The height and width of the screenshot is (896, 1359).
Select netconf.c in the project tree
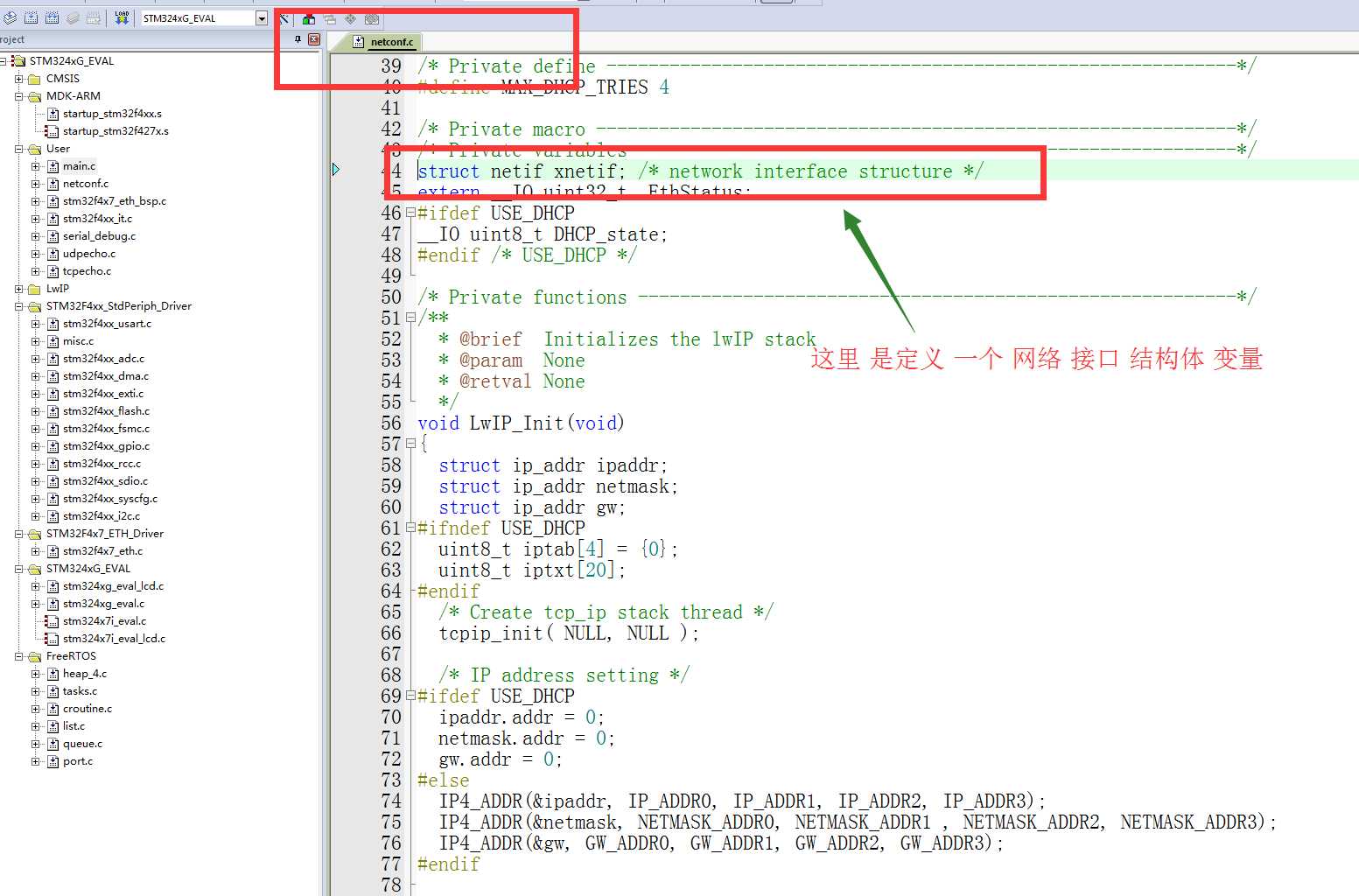(x=86, y=184)
